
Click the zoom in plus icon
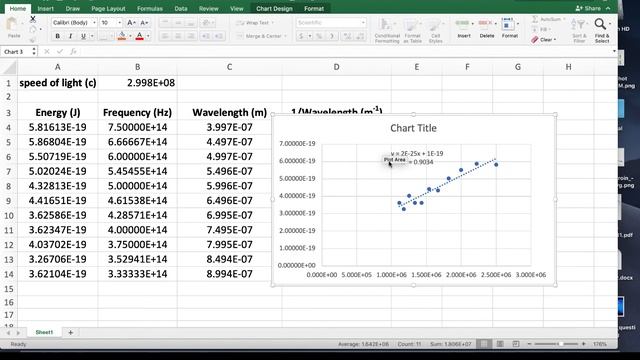(x=584, y=344)
